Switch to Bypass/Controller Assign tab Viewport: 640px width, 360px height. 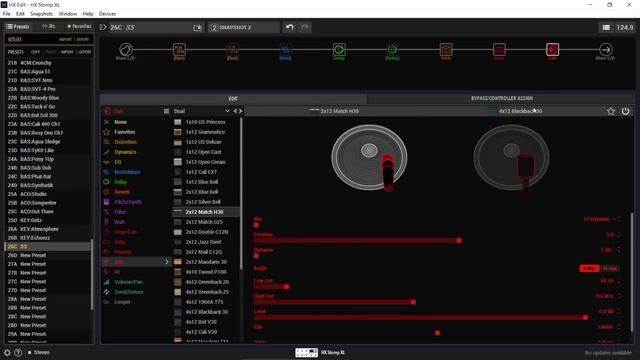click(x=502, y=98)
